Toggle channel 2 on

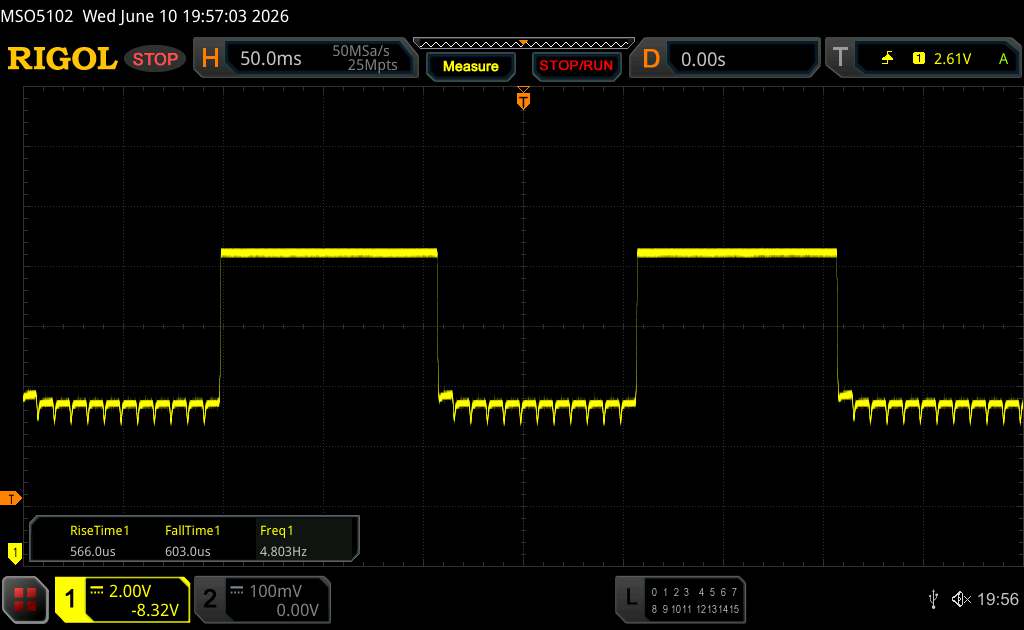click(210, 599)
